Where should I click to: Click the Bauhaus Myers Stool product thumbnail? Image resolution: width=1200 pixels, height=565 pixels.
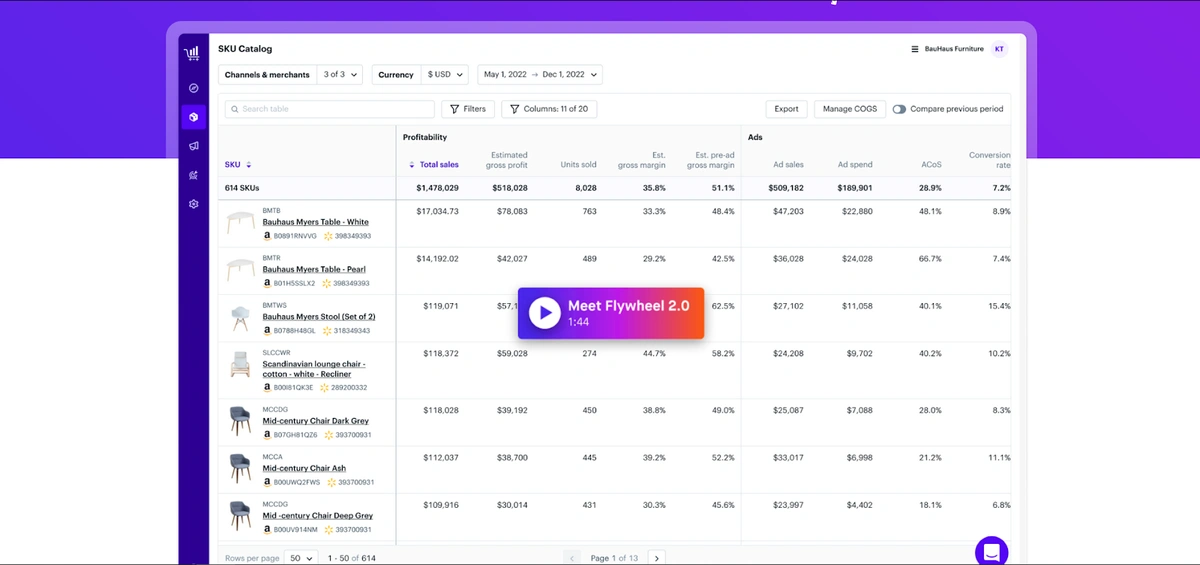pos(240,318)
